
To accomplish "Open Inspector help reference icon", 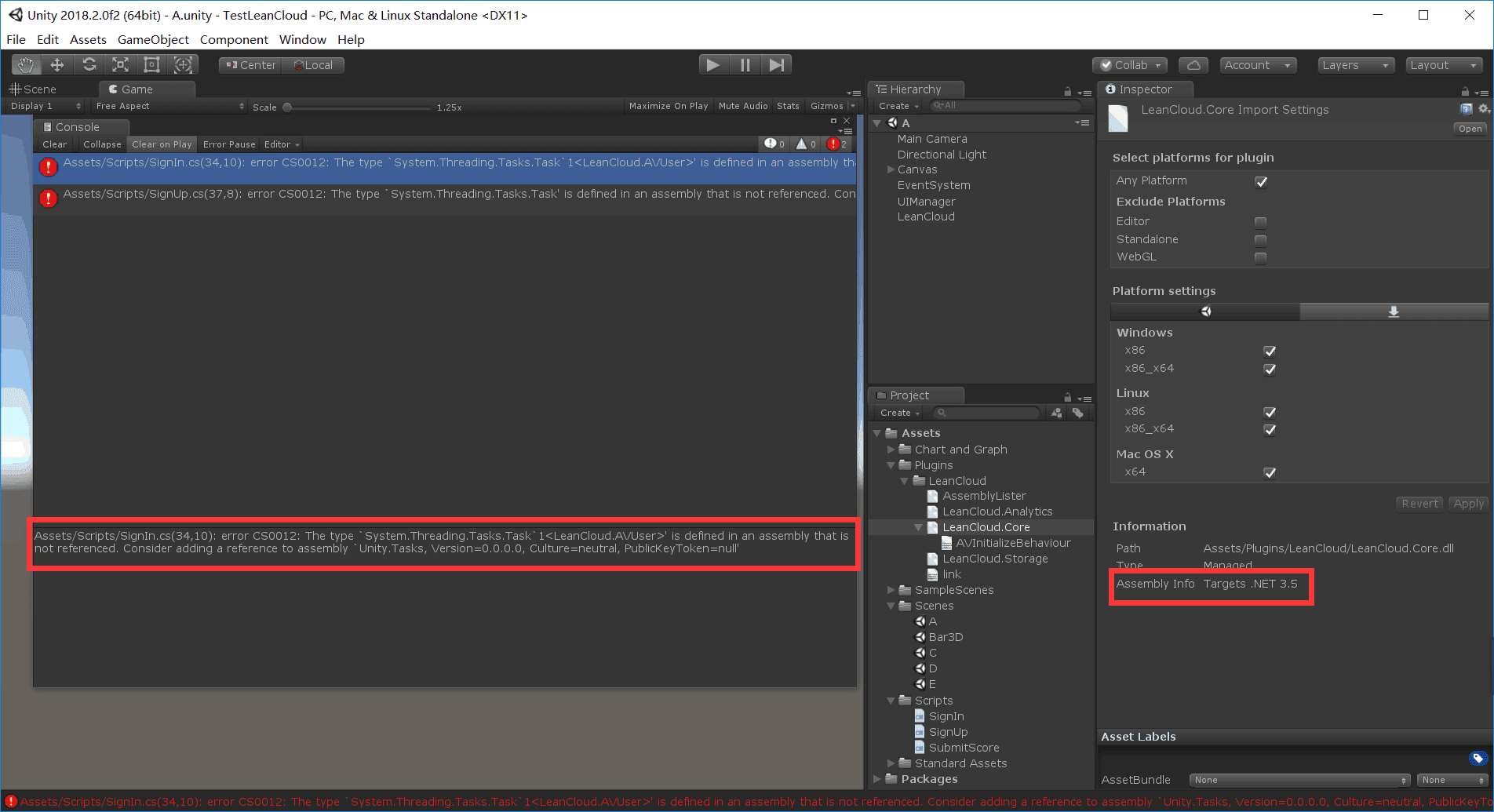I will pos(1466,110).
